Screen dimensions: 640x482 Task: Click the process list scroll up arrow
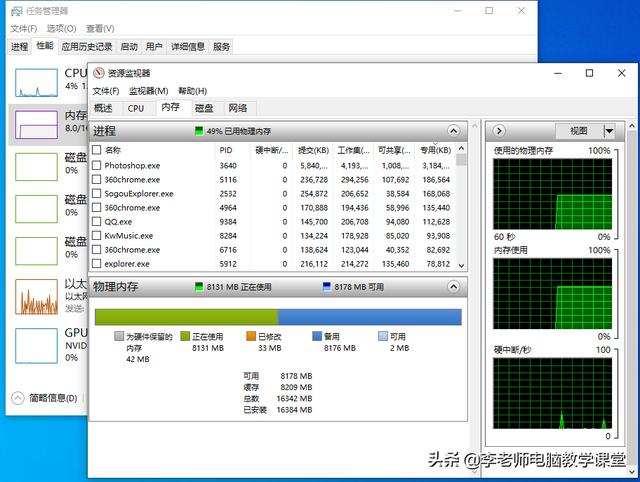tap(461, 148)
